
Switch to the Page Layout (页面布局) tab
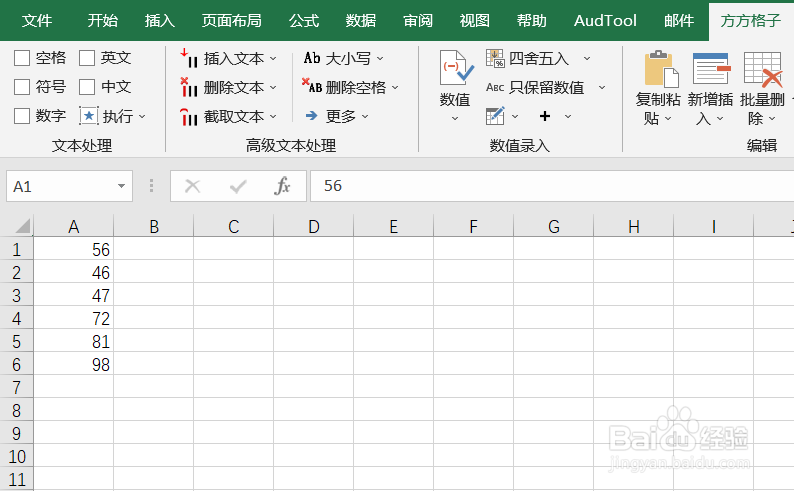pyautogui.click(x=231, y=20)
